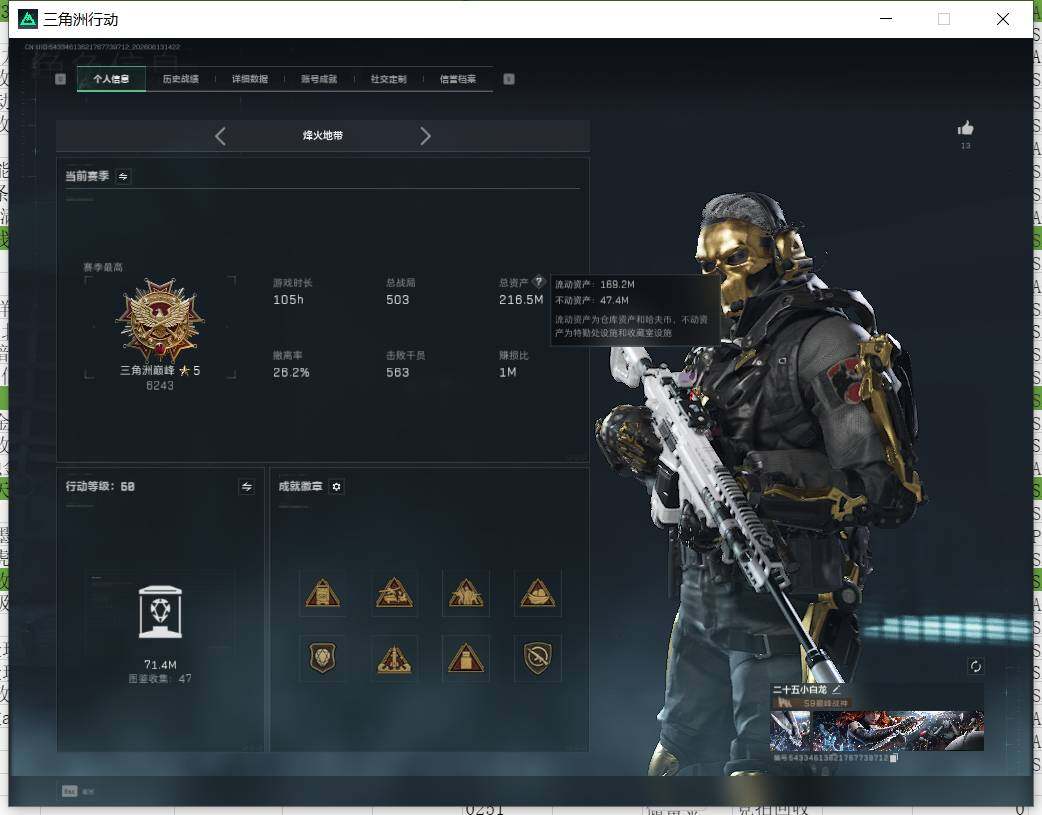Open the 个人信息 tab

coord(111,79)
